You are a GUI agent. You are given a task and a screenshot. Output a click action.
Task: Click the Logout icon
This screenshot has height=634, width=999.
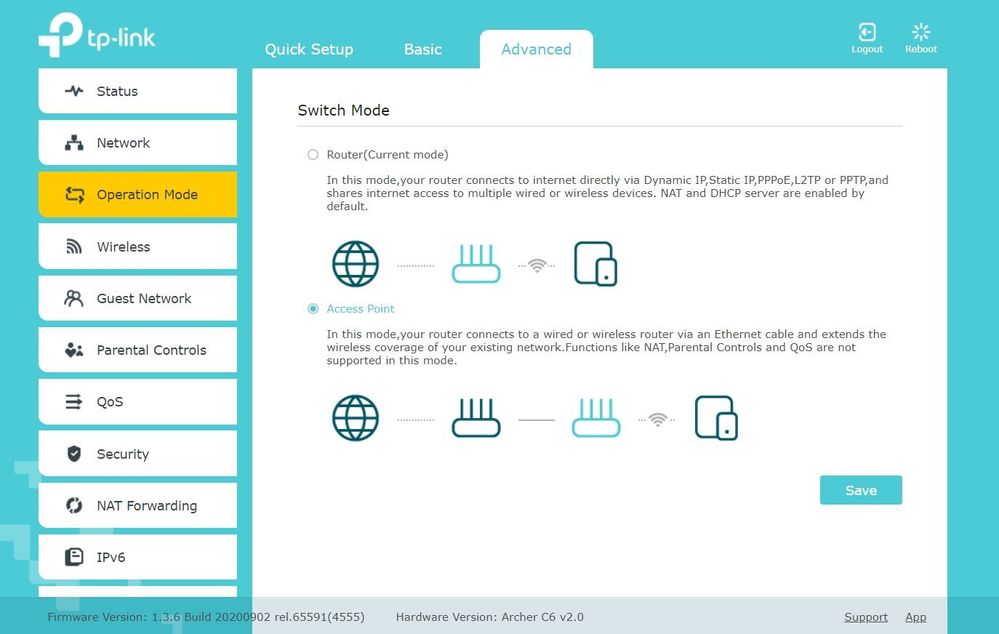(x=867, y=34)
